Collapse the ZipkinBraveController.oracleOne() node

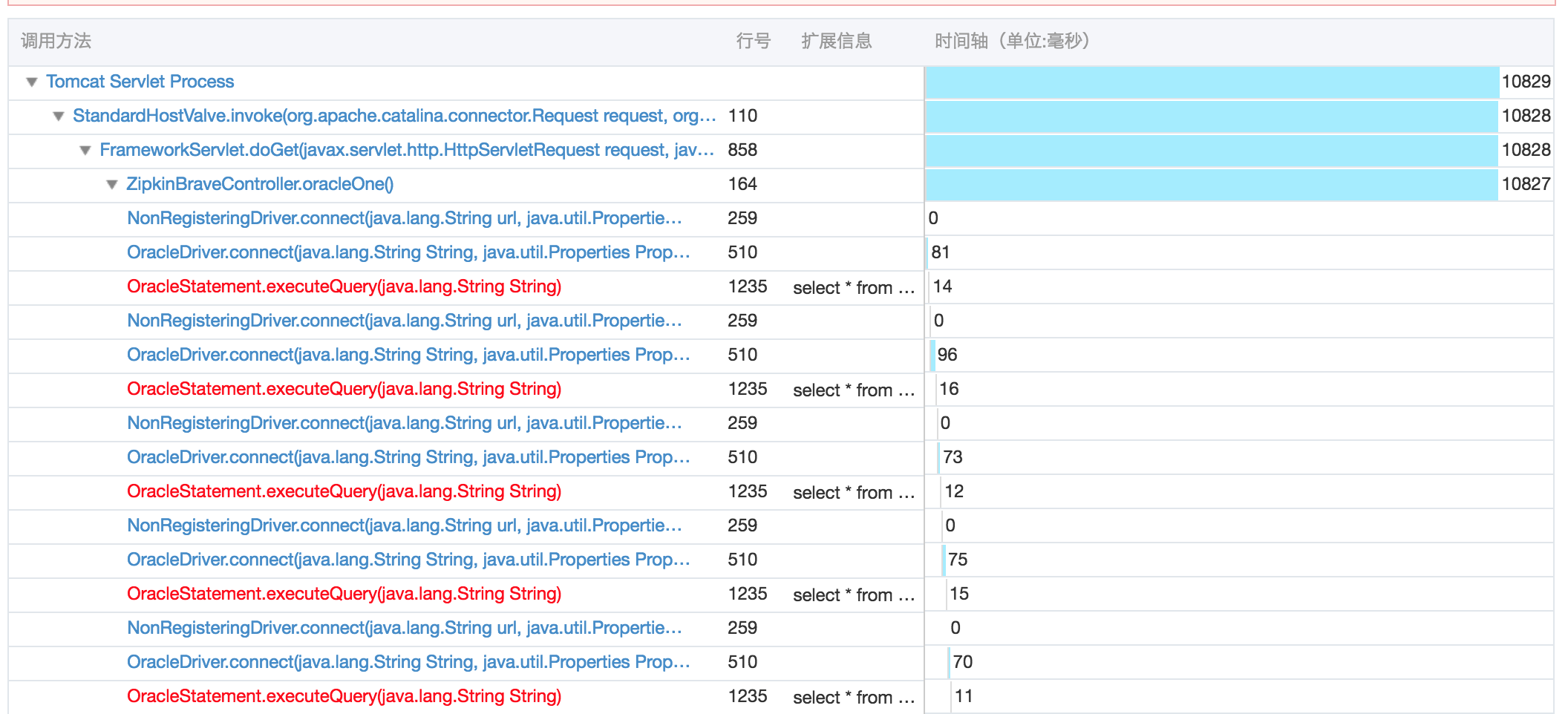(112, 184)
